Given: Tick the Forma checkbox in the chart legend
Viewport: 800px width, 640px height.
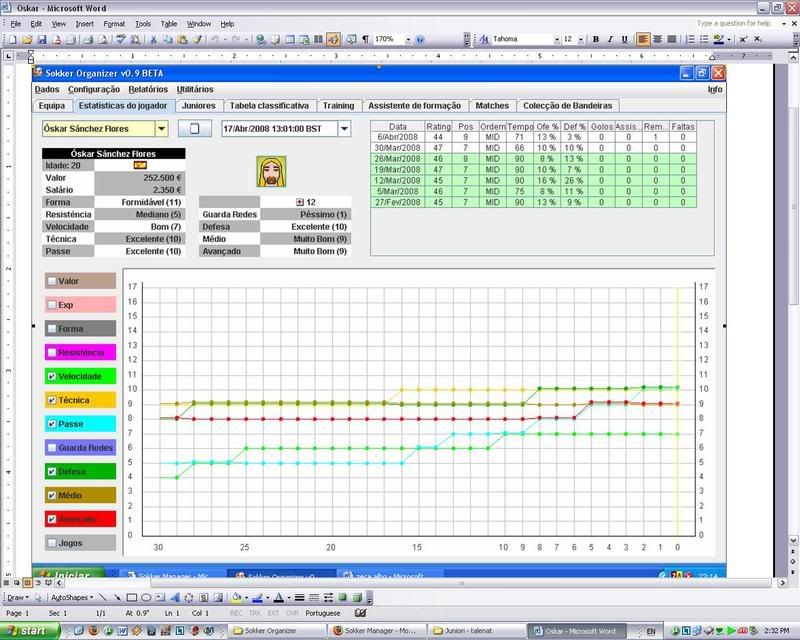Looking at the screenshot, I should [x=52, y=329].
